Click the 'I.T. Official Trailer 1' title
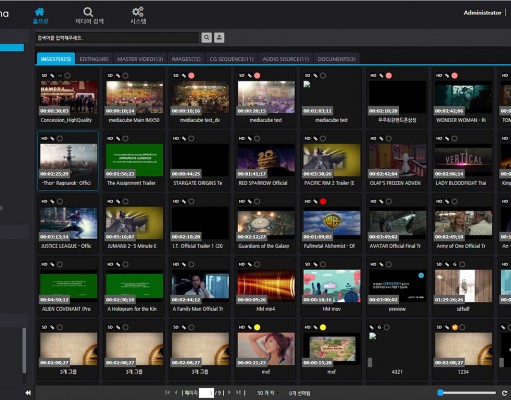The width and height of the screenshot is (511, 400). (197, 246)
